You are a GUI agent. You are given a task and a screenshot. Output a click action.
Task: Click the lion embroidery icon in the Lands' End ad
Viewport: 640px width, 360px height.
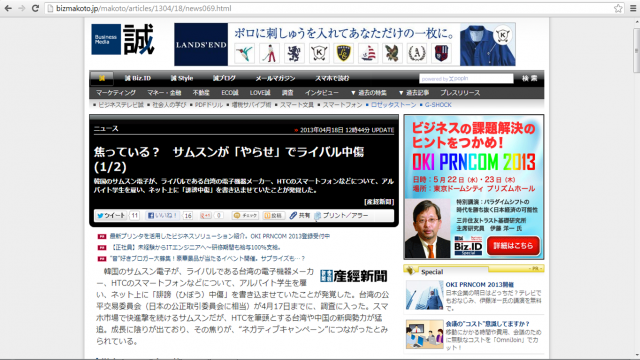(x=294, y=53)
